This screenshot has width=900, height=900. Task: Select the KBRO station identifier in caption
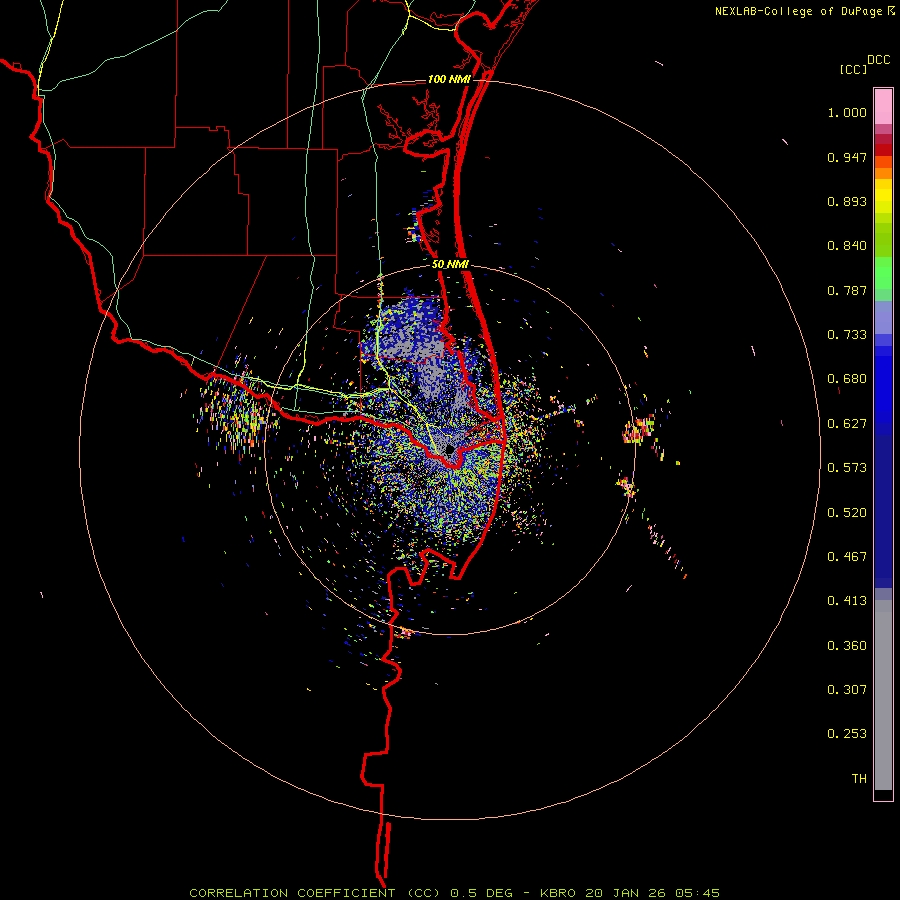560,893
